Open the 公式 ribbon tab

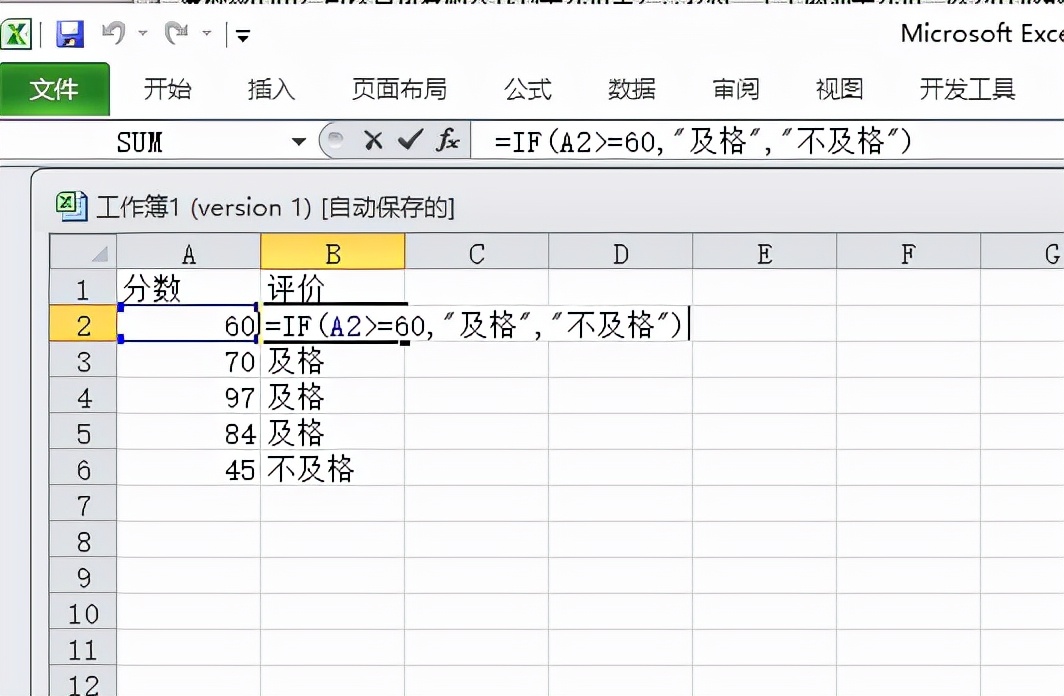click(528, 89)
